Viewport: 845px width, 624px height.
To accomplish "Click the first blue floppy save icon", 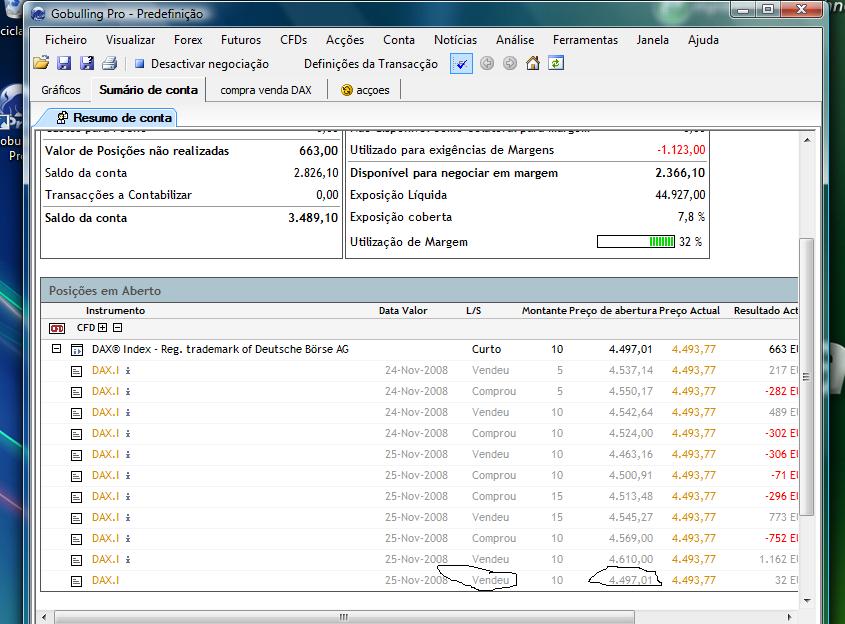I will point(64,63).
